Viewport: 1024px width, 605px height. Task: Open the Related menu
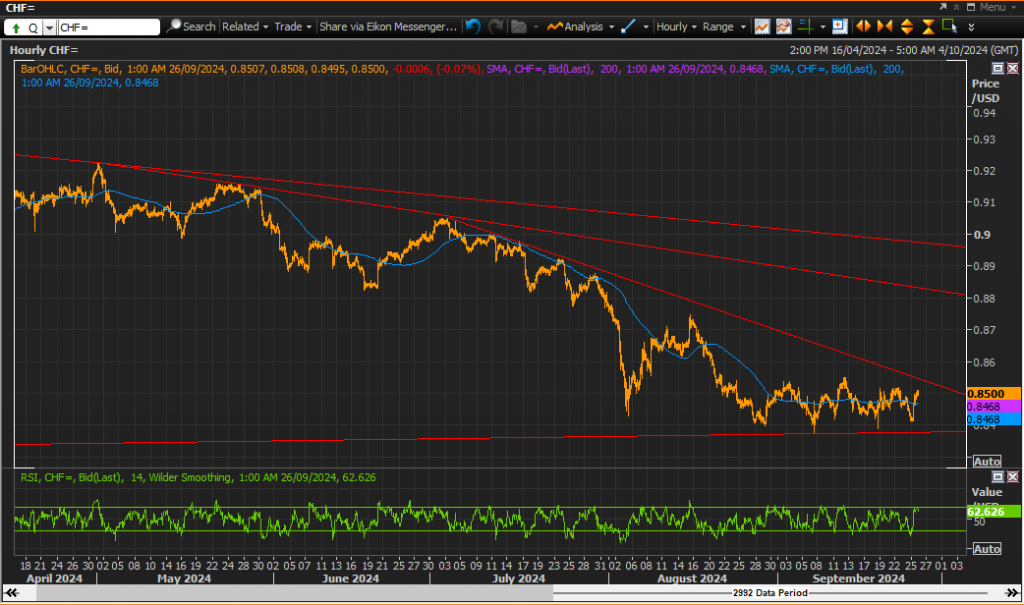(245, 27)
